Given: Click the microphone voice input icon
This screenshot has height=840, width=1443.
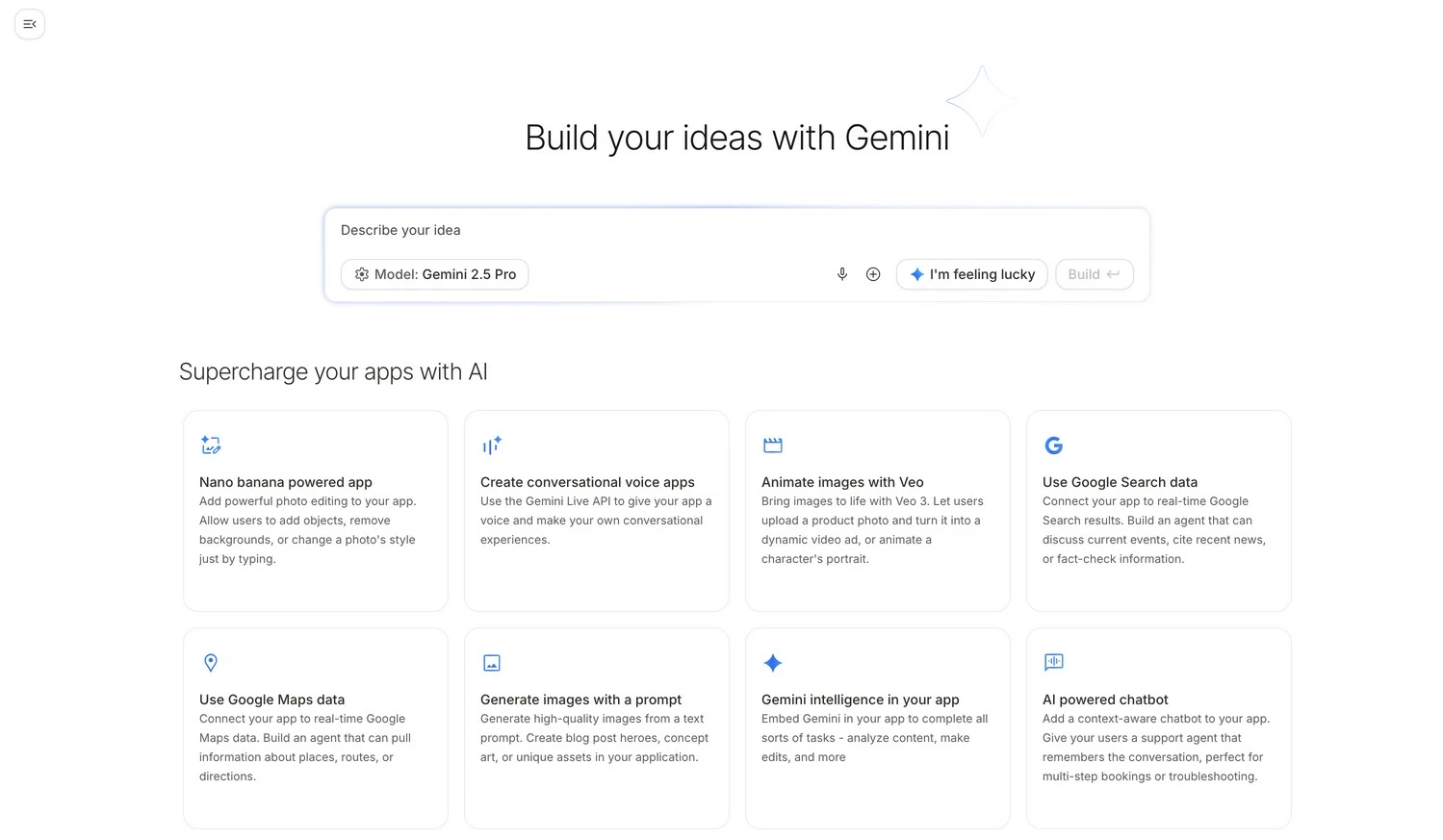Looking at the screenshot, I should point(842,274).
